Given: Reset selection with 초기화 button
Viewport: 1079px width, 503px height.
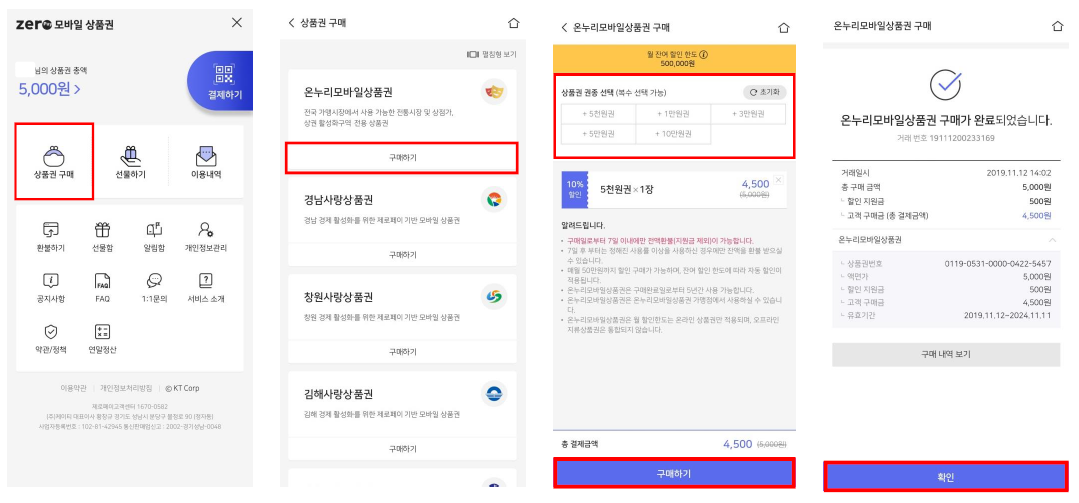Looking at the screenshot, I should coord(765,92).
